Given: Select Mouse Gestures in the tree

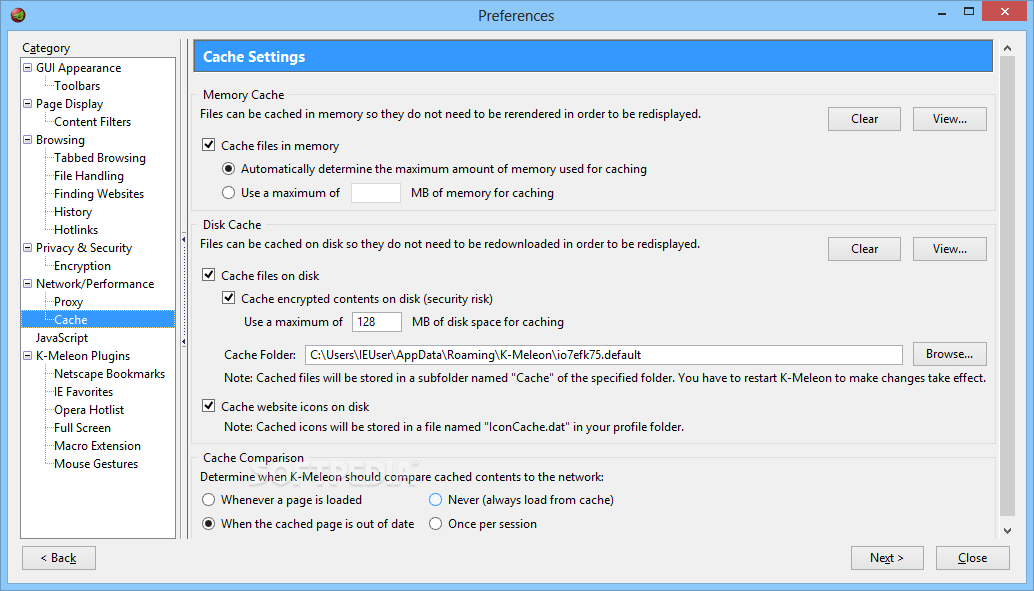Looking at the screenshot, I should click(x=96, y=464).
